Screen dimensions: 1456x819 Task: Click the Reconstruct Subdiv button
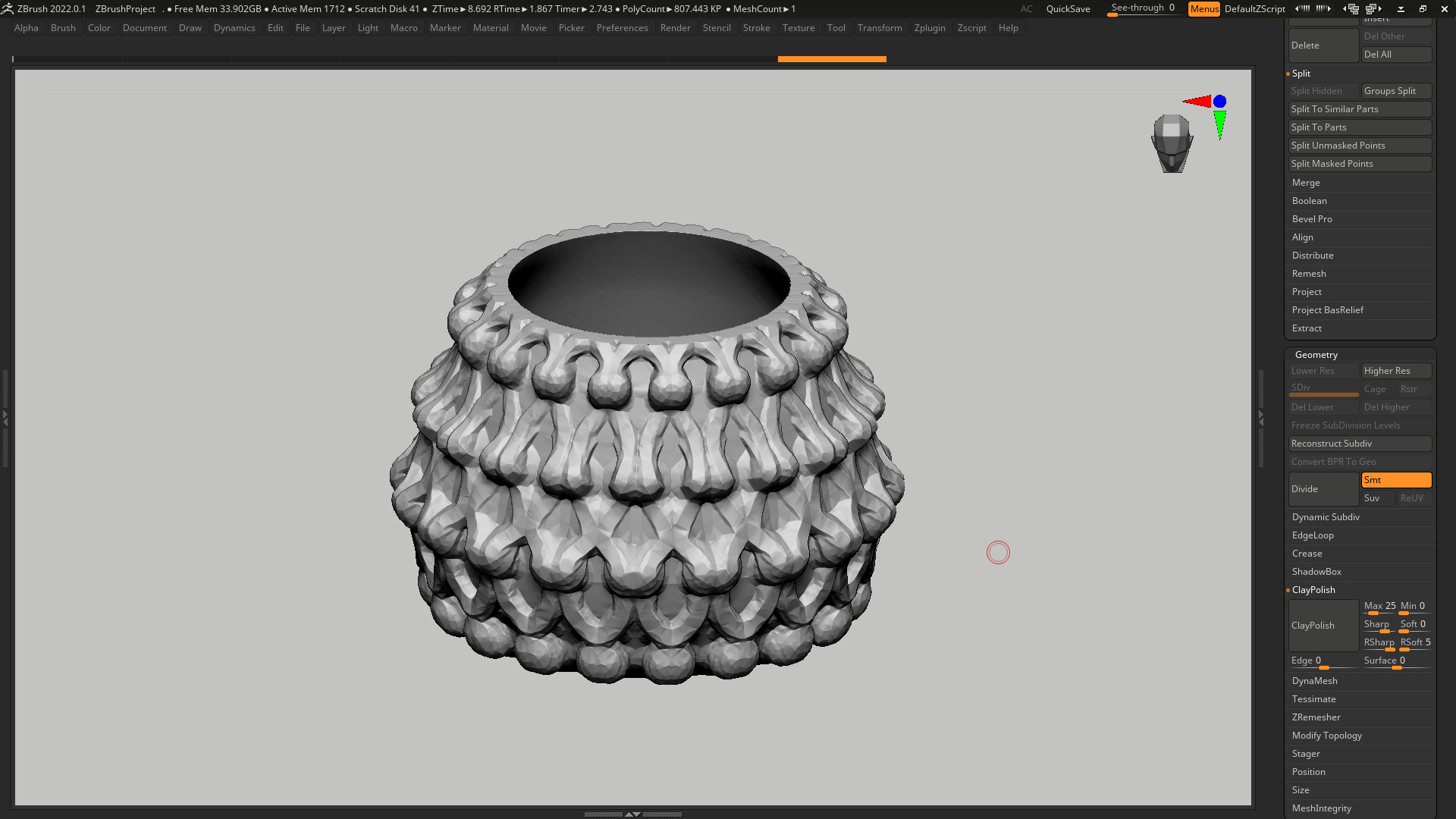pos(1360,444)
